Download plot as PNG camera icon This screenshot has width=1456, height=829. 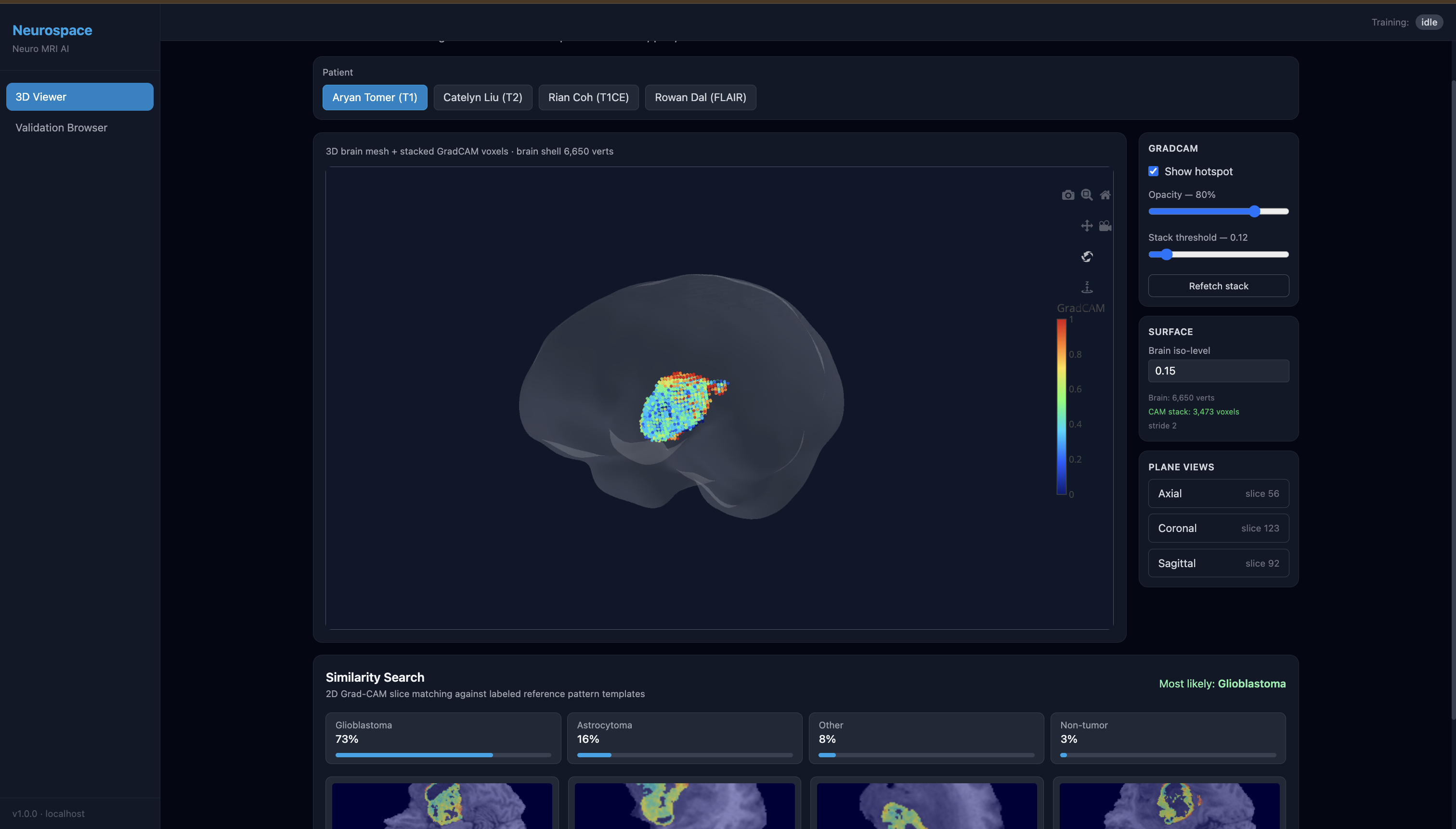click(1067, 195)
